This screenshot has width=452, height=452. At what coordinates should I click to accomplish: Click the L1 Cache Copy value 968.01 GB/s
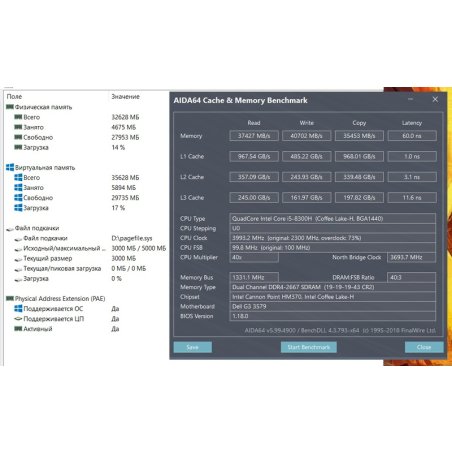pos(359,156)
